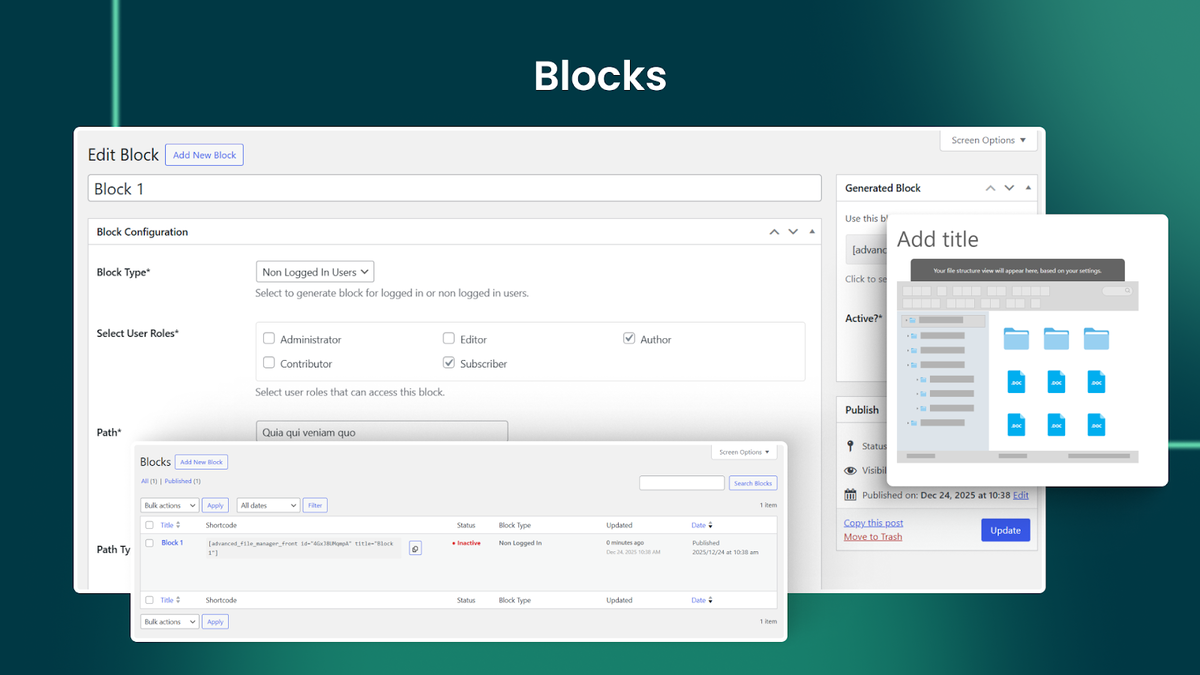Screen dimensions: 1200x675
Task: Switch to the Published filter view
Action: pyautogui.click(x=178, y=481)
